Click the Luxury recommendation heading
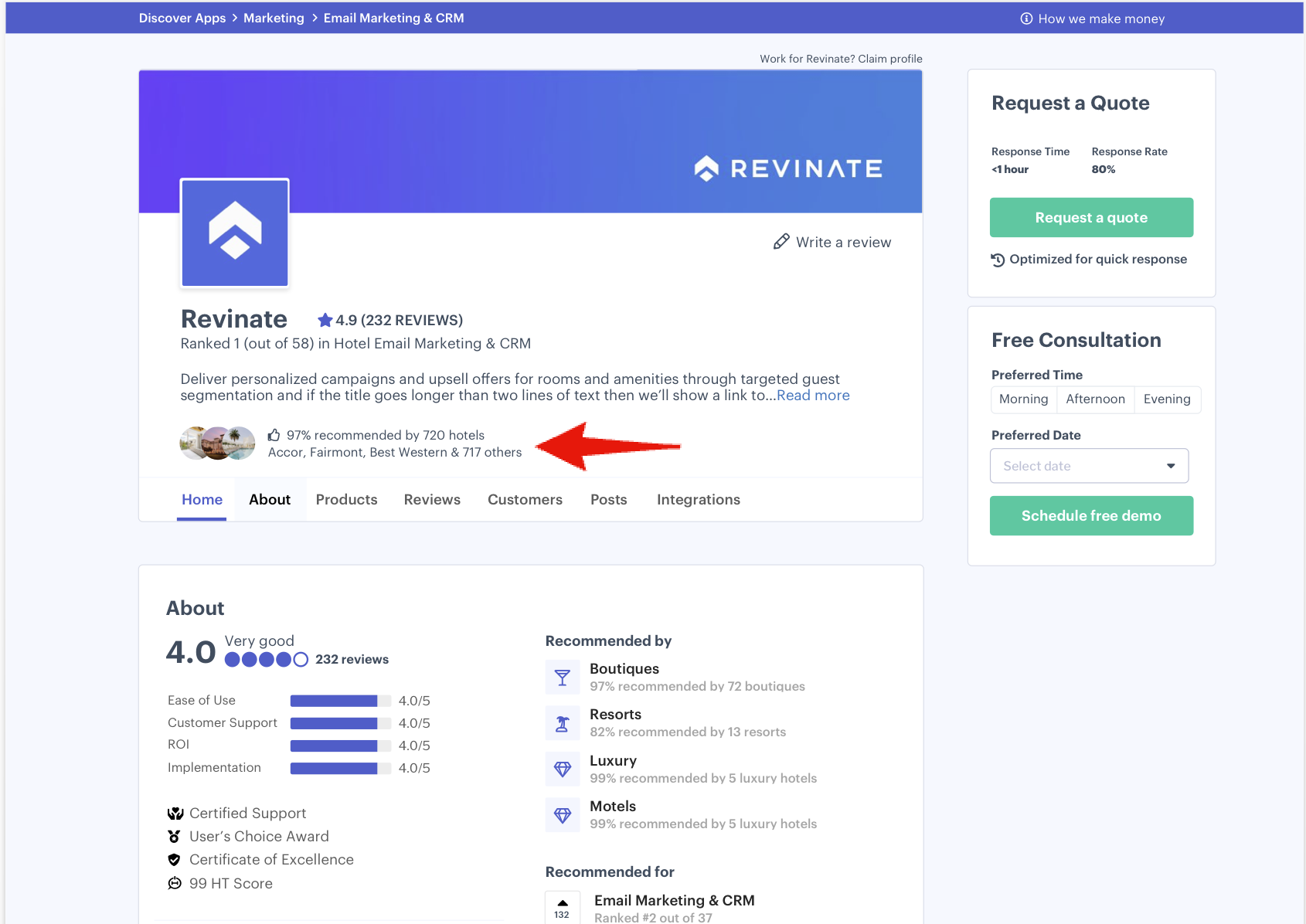The image size is (1306, 924). point(613,760)
